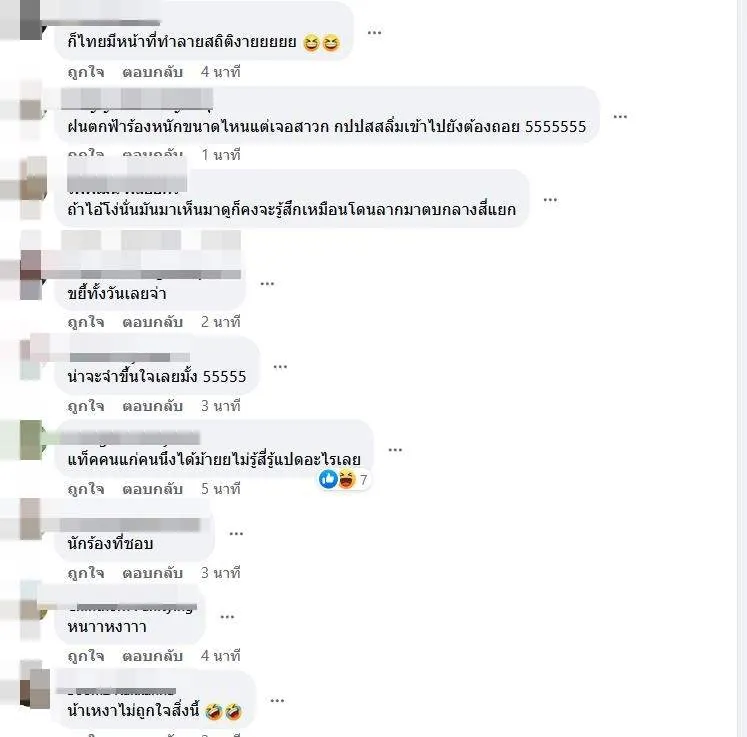The height and width of the screenshot is (737, 747).
Task: Open options dots beside ขยี้ทั้งวันเลยจ่า comment
Action: (267, 284)
